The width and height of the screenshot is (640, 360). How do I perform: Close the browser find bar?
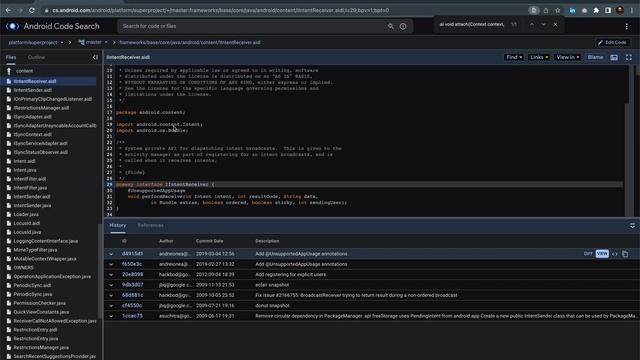555,24
